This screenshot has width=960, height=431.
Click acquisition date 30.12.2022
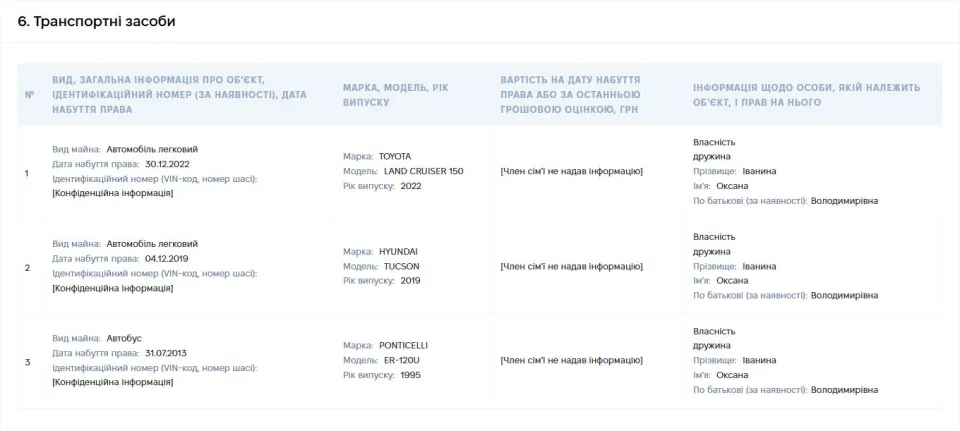click(167, 164)
